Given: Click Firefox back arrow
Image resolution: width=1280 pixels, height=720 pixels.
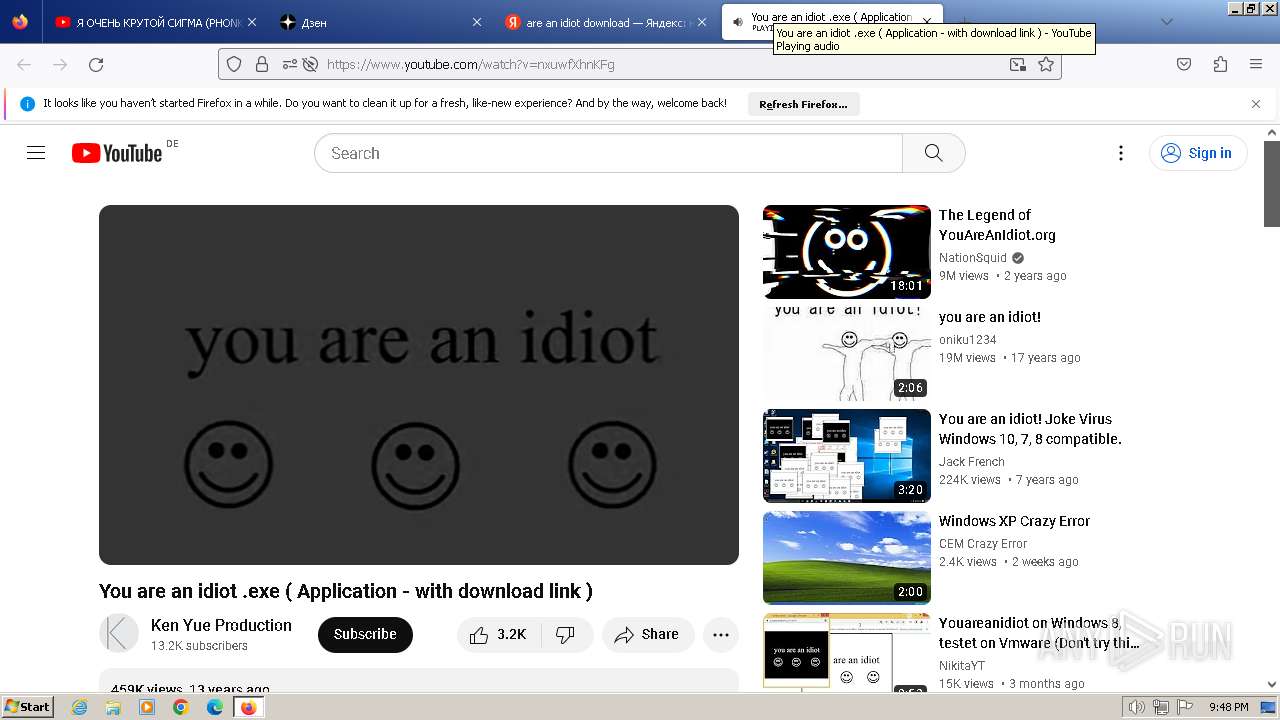Looking at the screenshot, I should coord(24,64).
